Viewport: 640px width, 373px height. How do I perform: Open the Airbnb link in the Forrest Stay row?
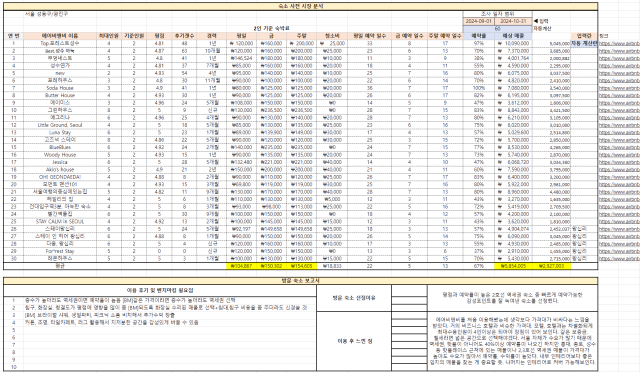click(619, 251)
